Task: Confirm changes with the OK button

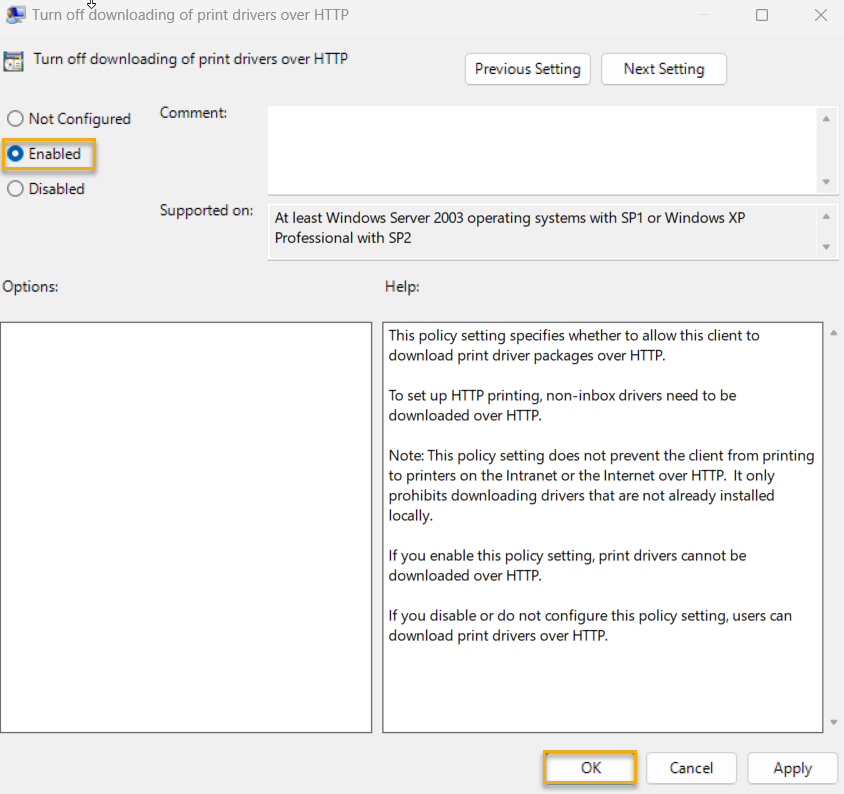Action: point(589,768)
